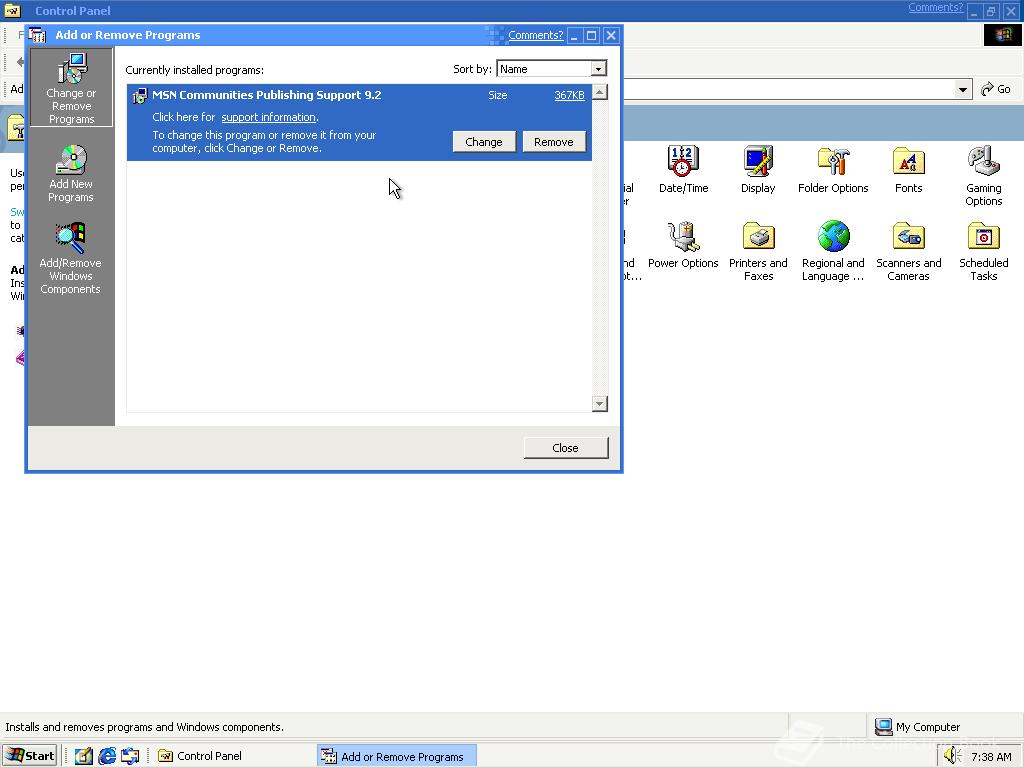This screenshot has height=768, width=1024.
Task: Expand the Control Panel address bar dropdown
Action: pos(963,89)
